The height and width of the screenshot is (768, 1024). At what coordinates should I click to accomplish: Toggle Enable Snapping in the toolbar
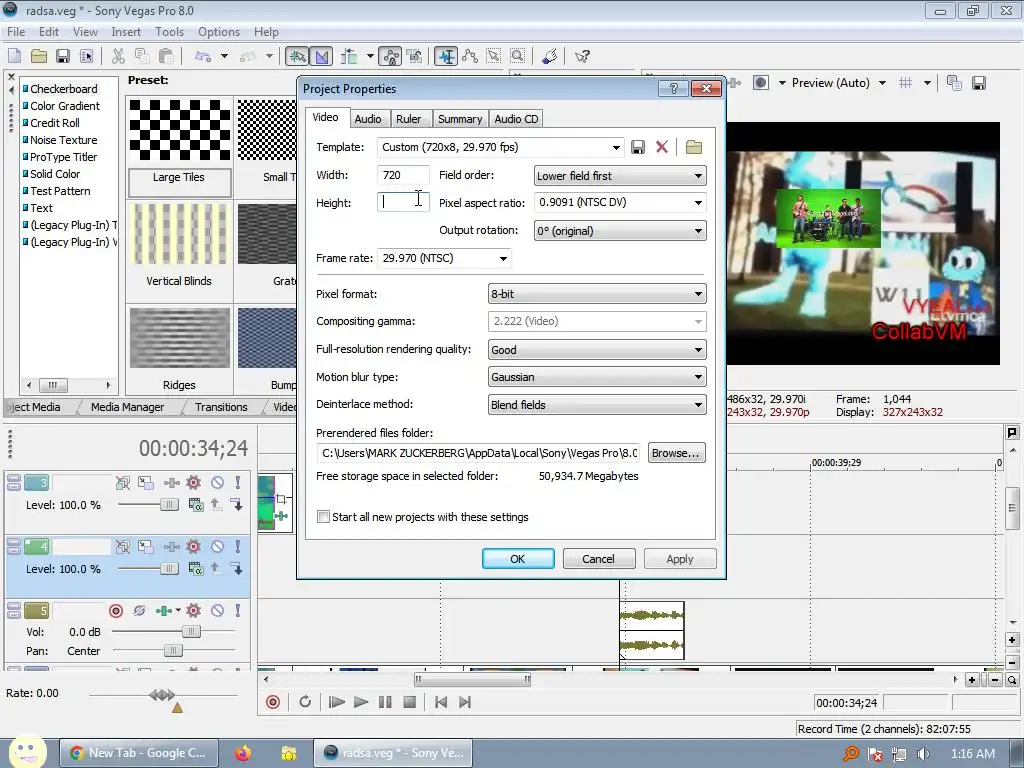point(297,56)
